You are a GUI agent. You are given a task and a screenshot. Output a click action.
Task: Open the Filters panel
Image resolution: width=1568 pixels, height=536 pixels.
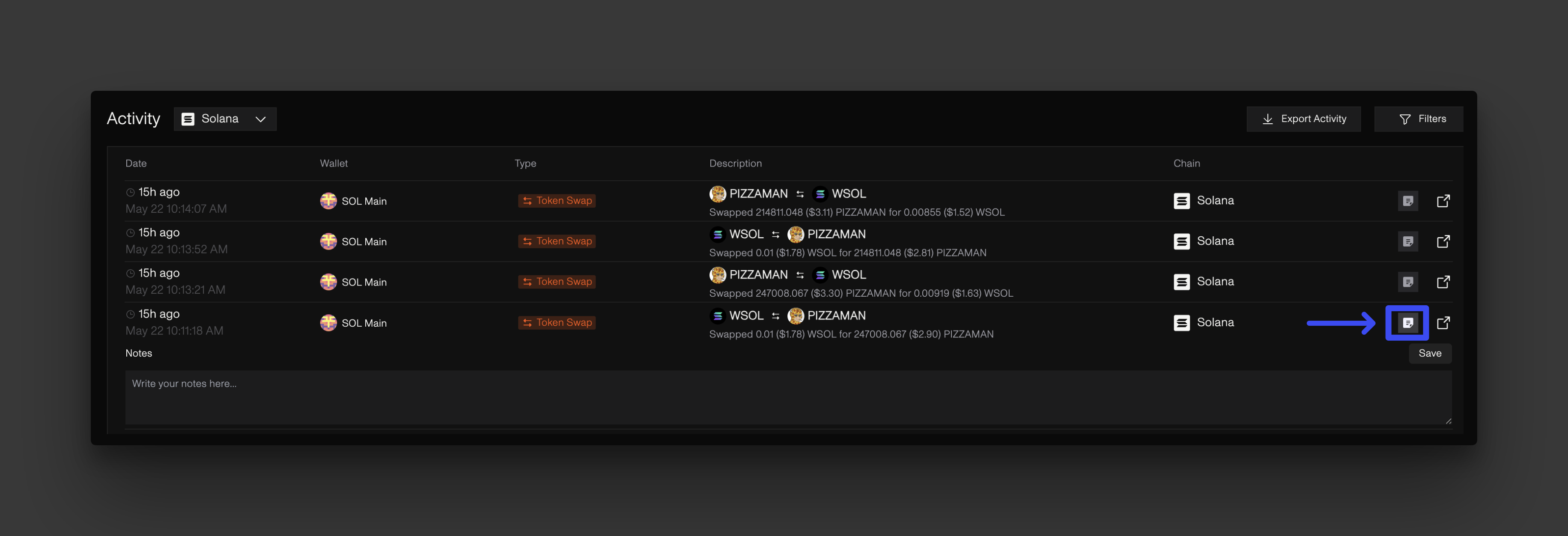(x=1418, y=119)
